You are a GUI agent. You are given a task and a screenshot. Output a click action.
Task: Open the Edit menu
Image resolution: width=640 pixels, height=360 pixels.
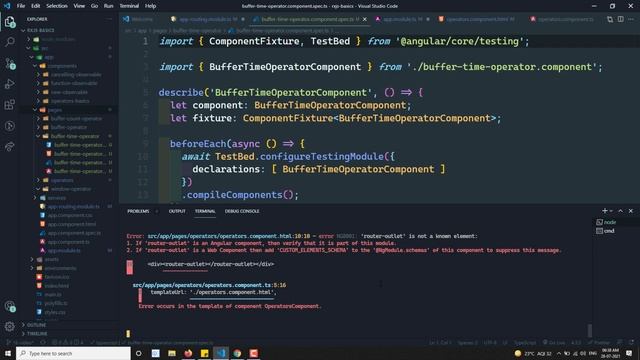[36, 6]
